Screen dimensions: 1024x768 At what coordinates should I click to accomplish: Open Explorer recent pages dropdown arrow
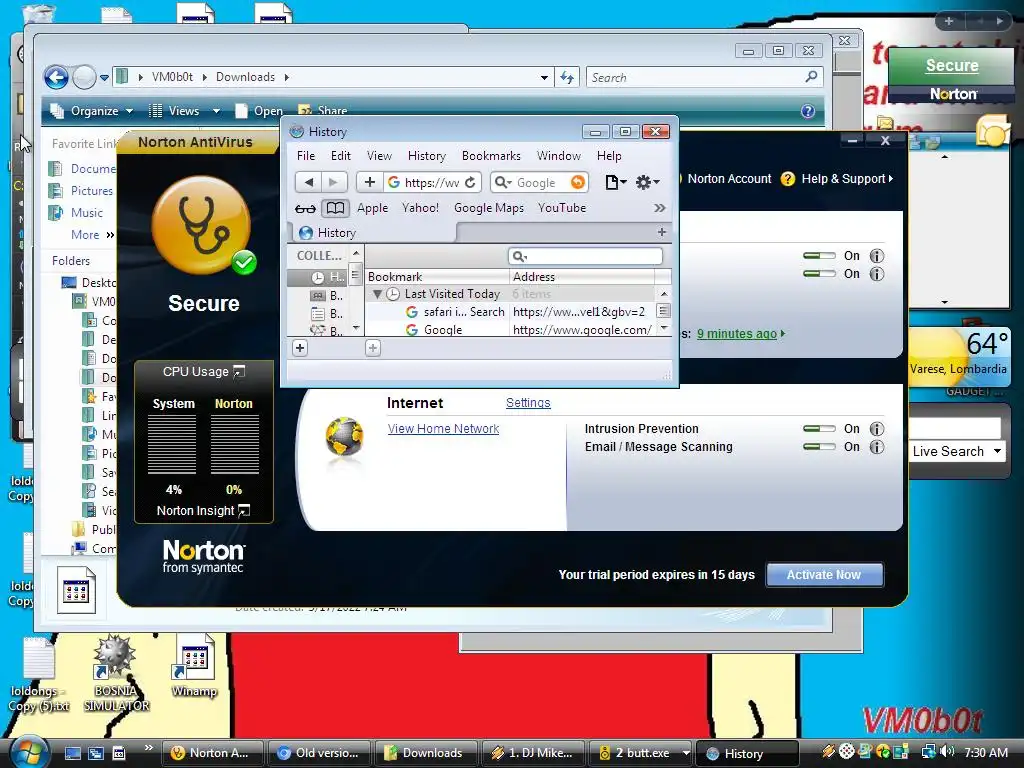[104, 78]
